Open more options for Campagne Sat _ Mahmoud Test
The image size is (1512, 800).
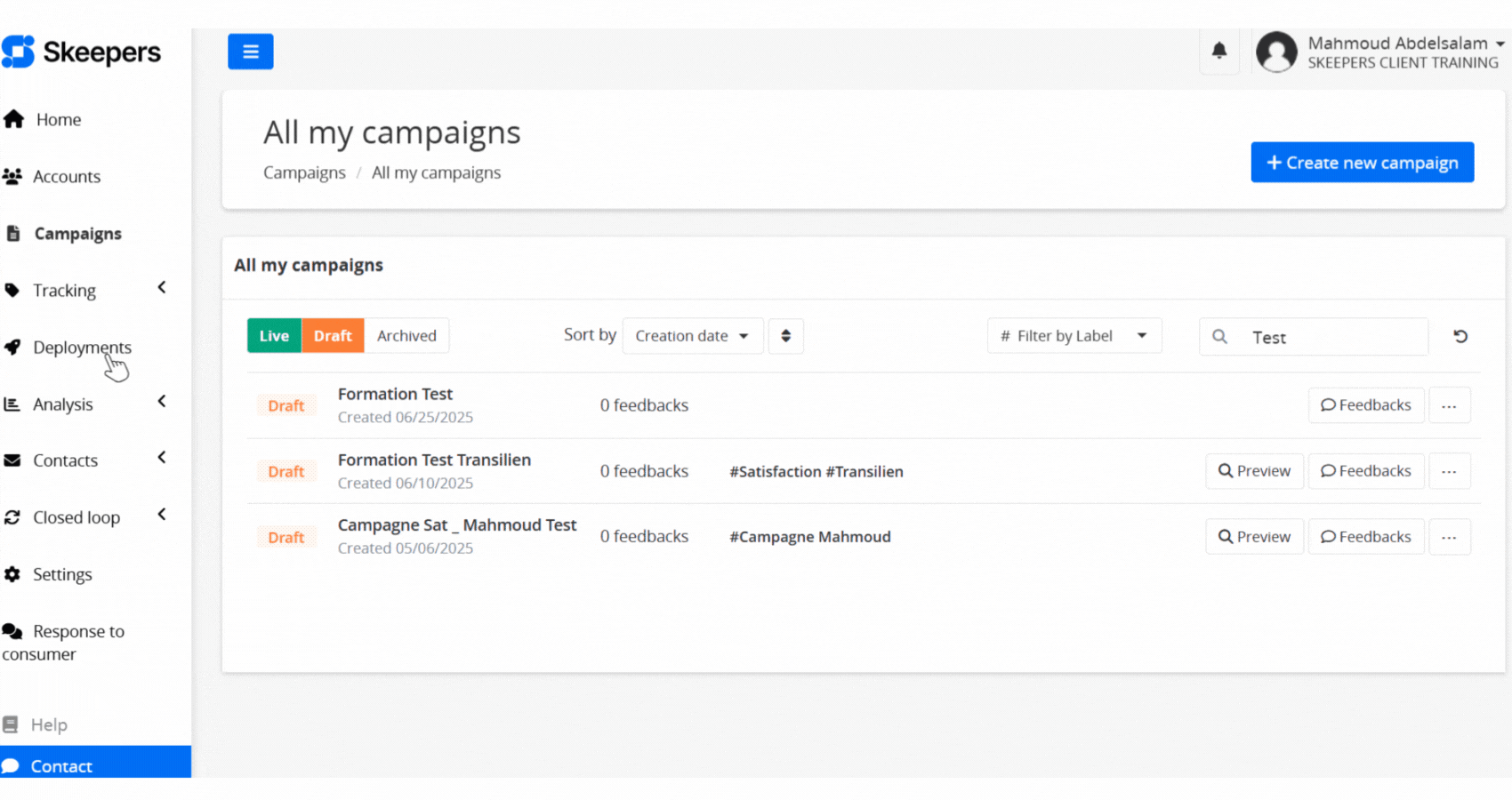(x=1448, y=537)
